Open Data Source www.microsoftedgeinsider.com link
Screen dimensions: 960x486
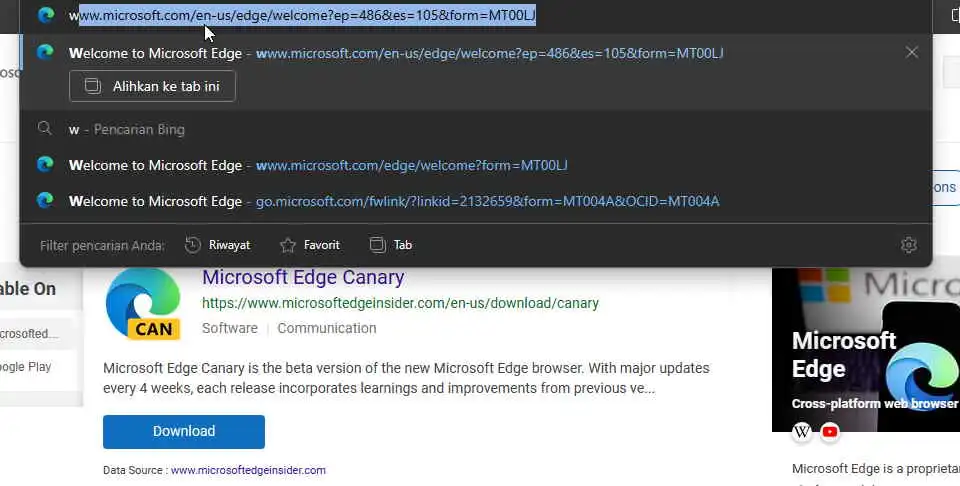coord(248,470)
